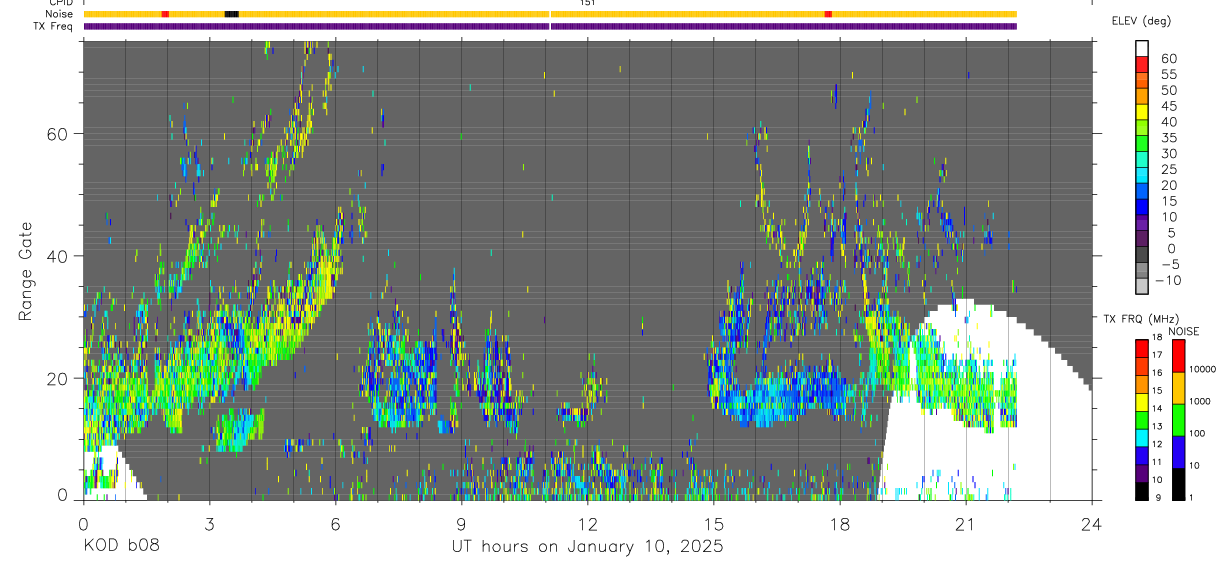
Task: Click ELEV colorbar label "35"
Action: tap(1170, 137)
